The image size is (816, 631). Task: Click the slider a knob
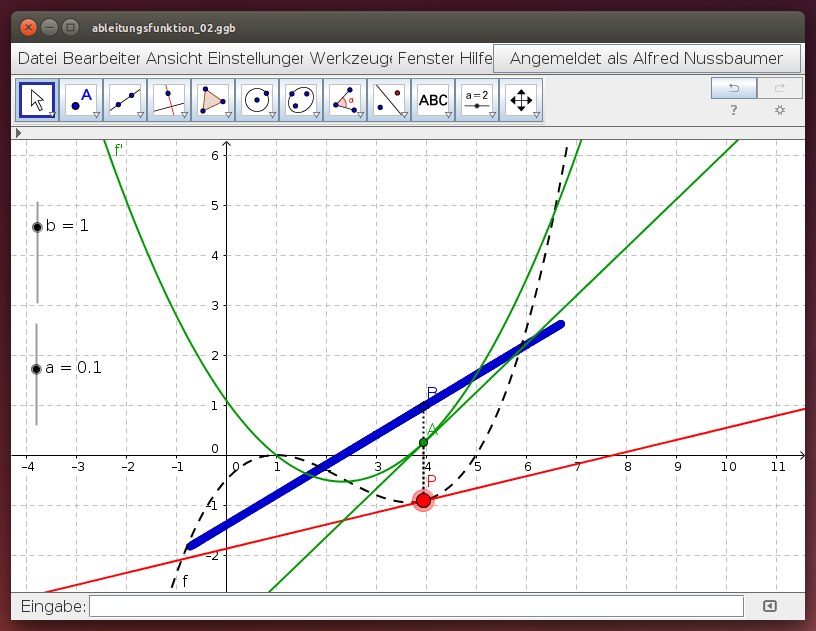pos(36,369)
